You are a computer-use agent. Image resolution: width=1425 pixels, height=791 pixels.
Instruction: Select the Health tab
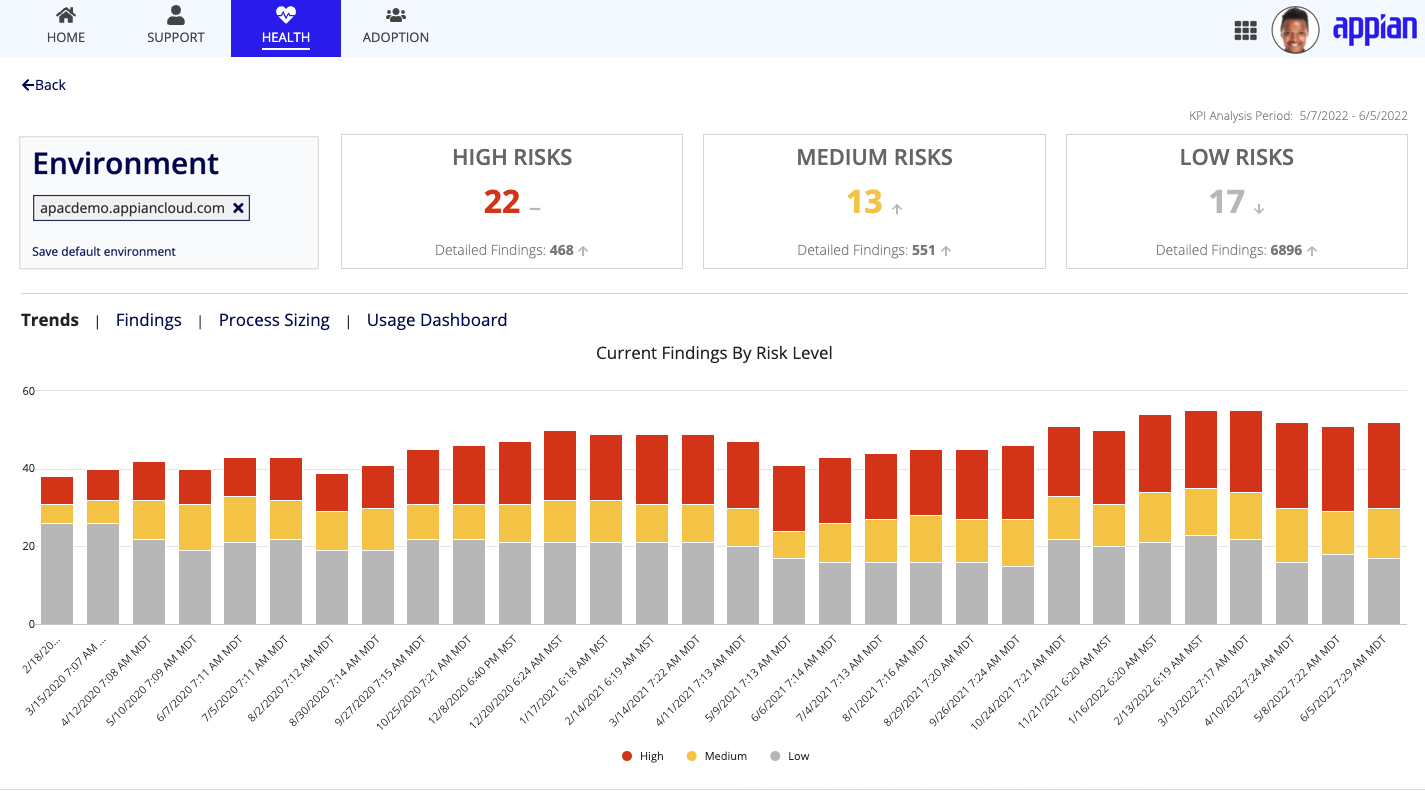coord(286,28)
